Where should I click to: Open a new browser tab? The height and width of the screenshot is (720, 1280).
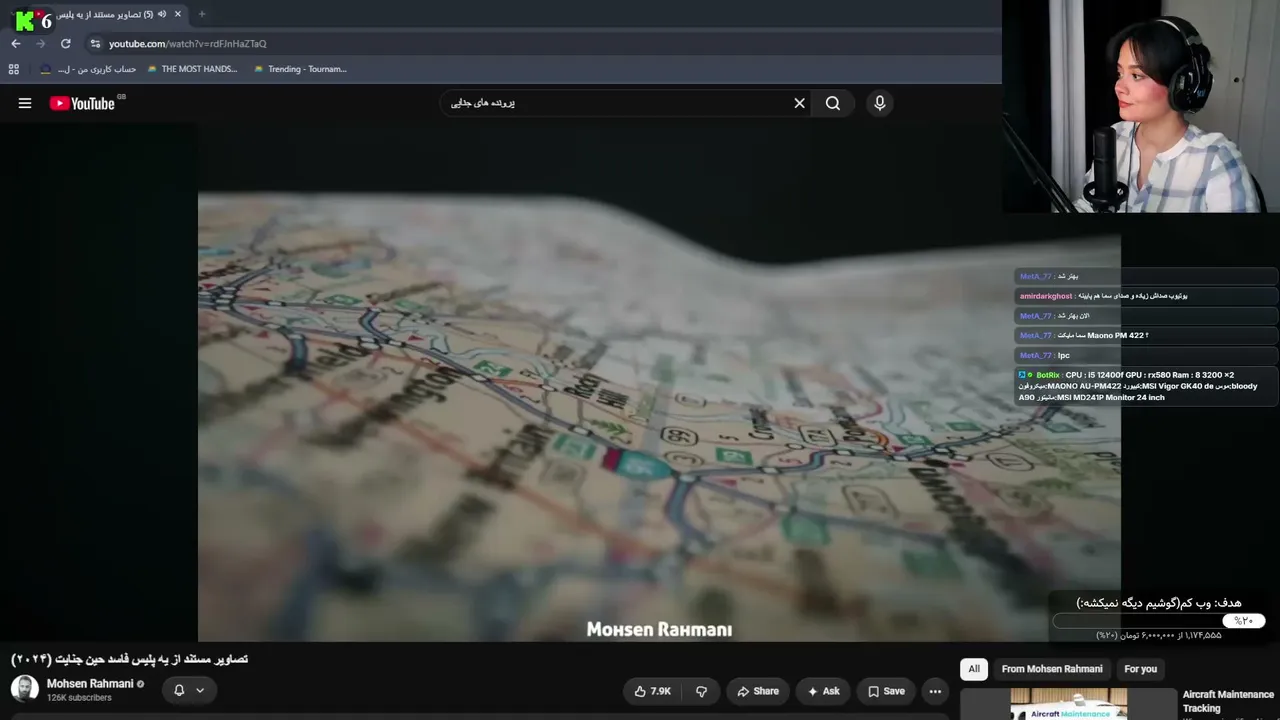[202, 14]
